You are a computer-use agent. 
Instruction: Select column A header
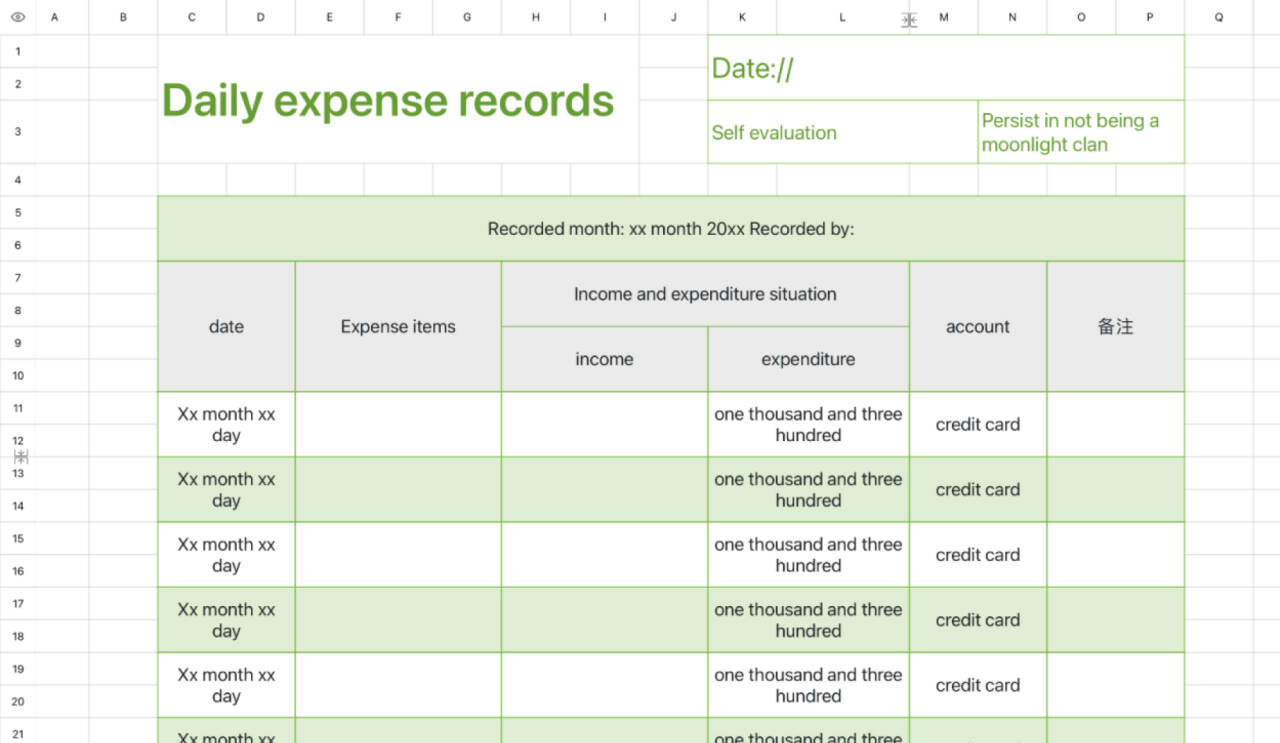54,17
